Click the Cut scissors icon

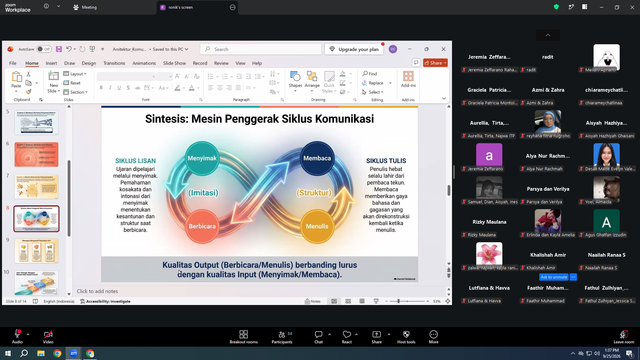tap(28, 74)
